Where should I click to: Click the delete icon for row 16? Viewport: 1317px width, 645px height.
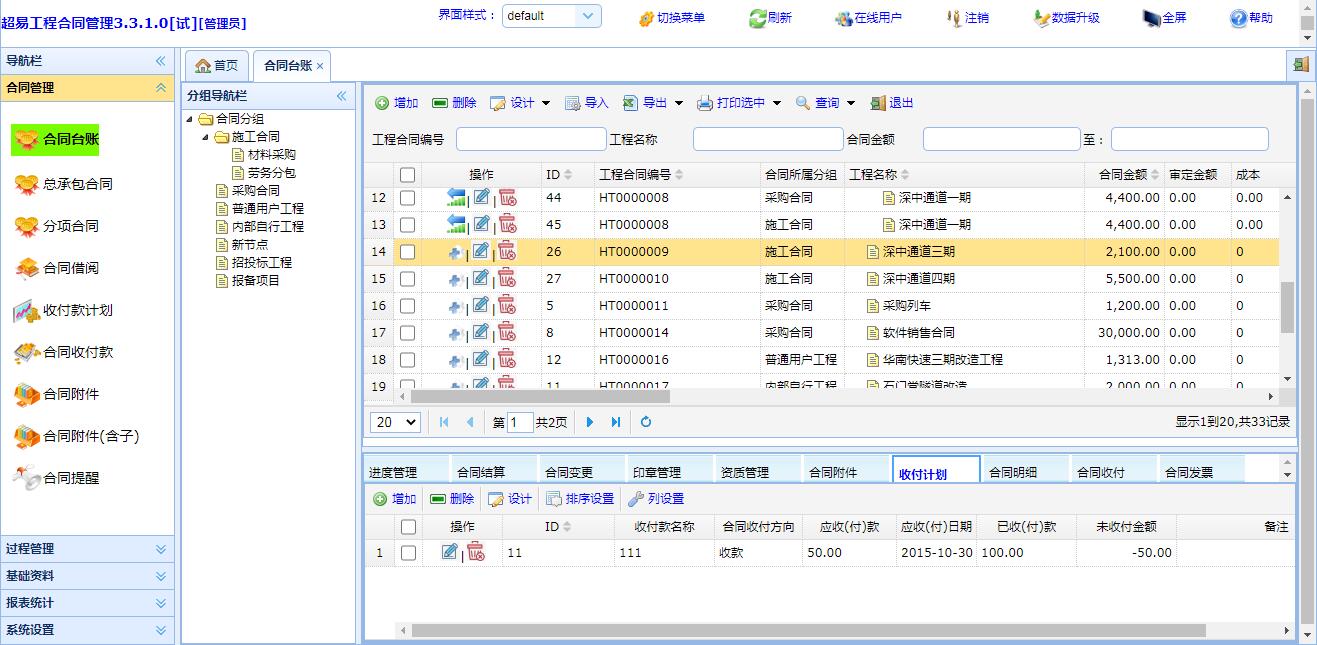[507, 305]
